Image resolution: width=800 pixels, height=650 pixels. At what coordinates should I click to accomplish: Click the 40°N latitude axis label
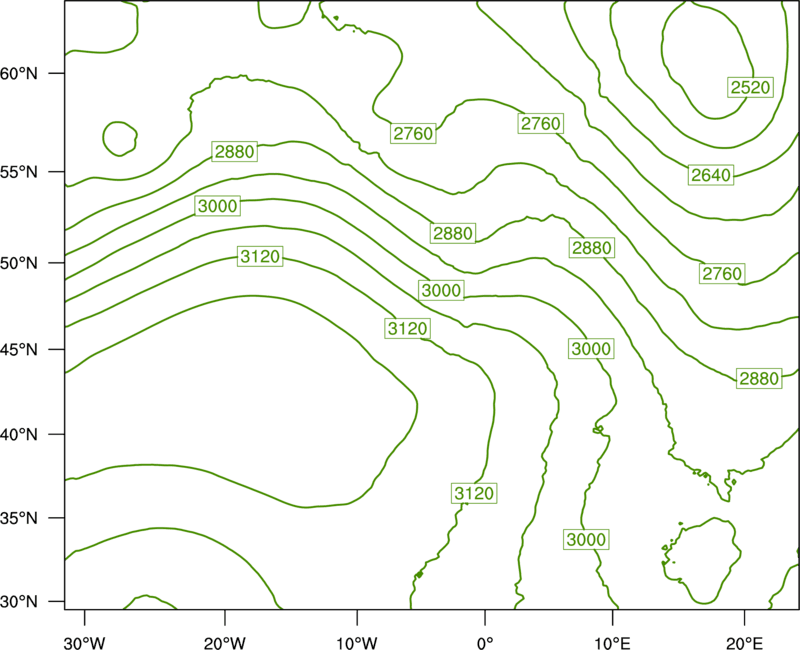pos(19,435)
